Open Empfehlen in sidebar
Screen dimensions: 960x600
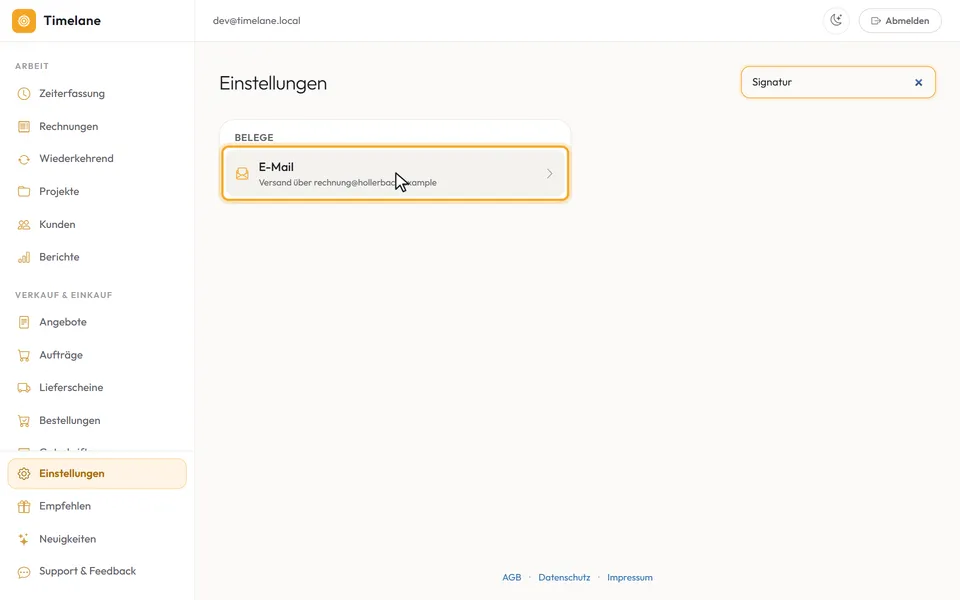pos(97,506)
